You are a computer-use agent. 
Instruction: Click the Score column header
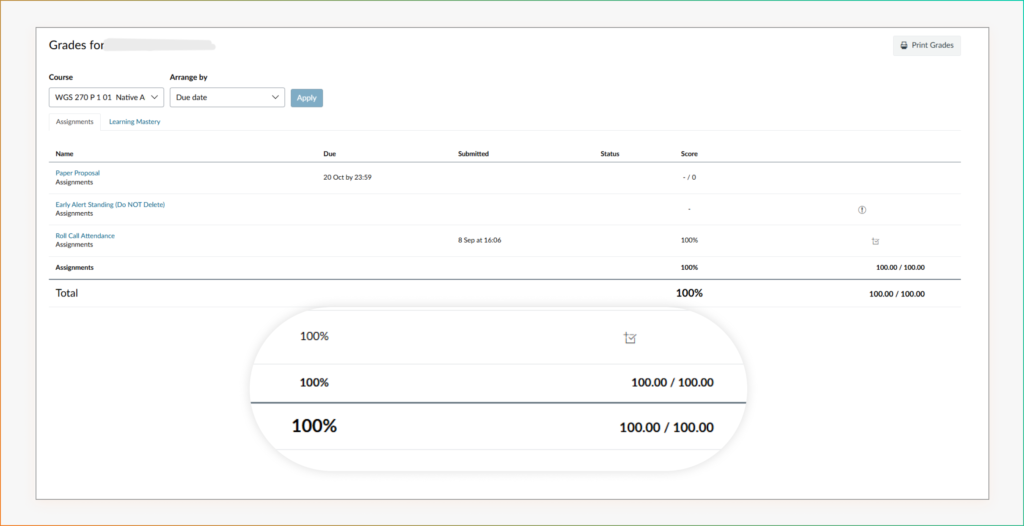coord(689,154)
